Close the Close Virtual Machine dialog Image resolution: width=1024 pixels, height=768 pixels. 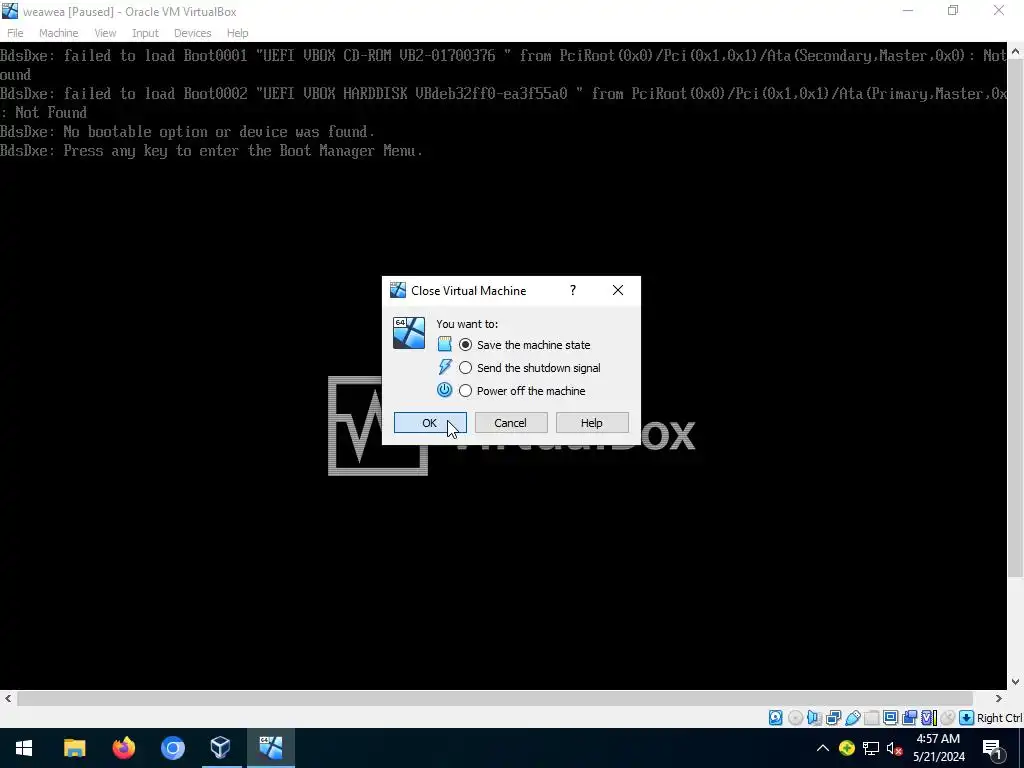point(618,290)
